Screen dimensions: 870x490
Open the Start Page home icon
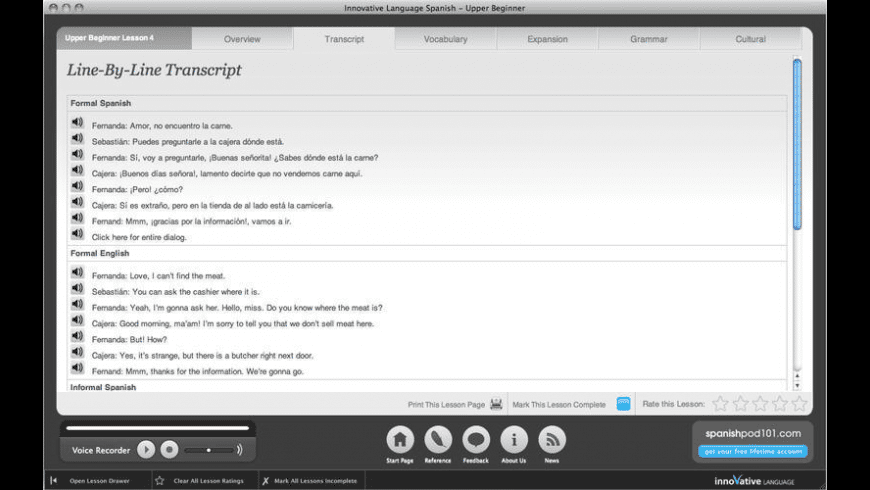tap(400, 440)
